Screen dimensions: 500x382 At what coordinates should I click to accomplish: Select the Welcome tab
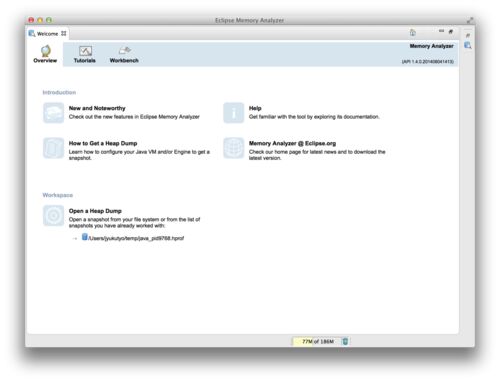(x=48, y=33)
